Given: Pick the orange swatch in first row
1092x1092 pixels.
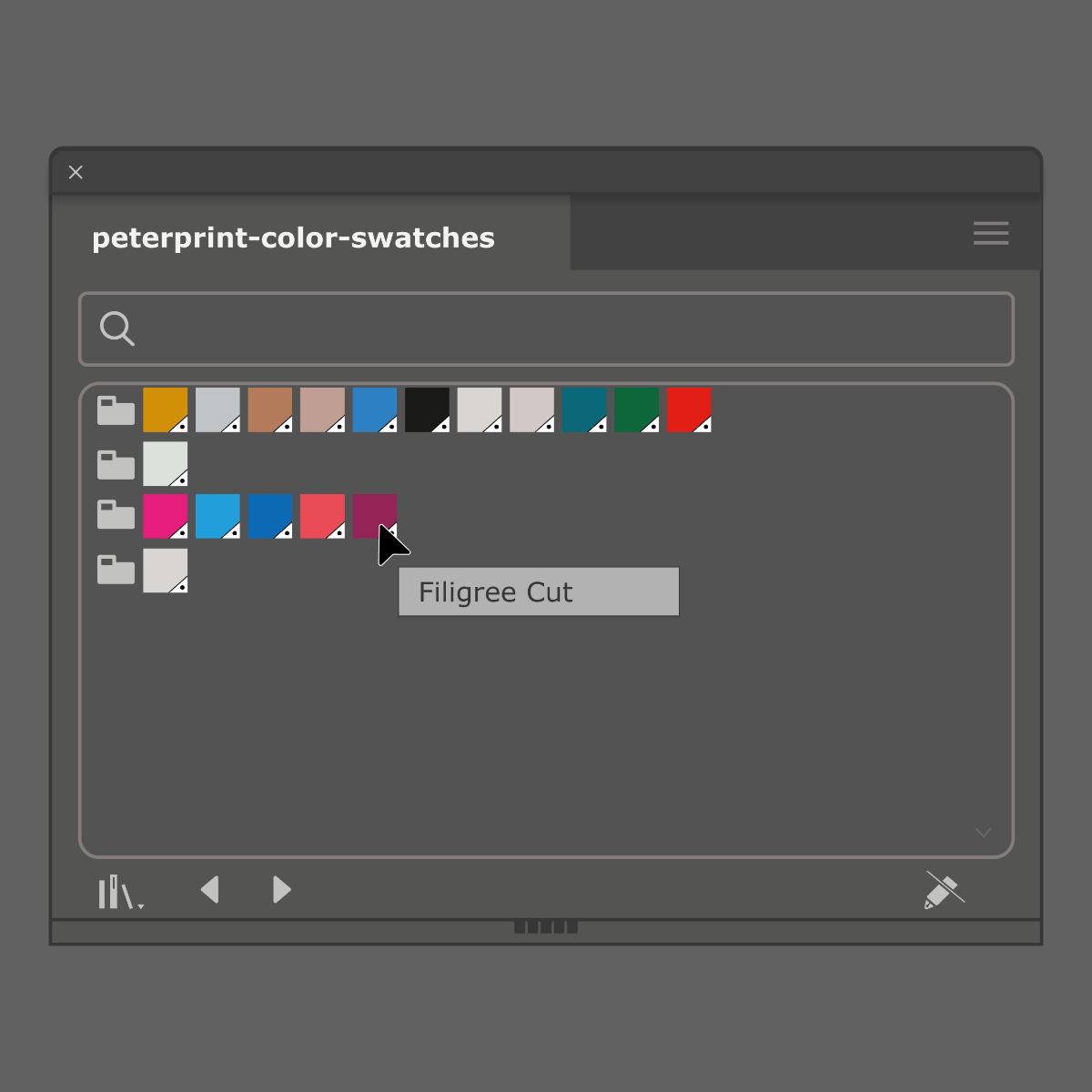Looking at the screenshot, I should point(165,409).
